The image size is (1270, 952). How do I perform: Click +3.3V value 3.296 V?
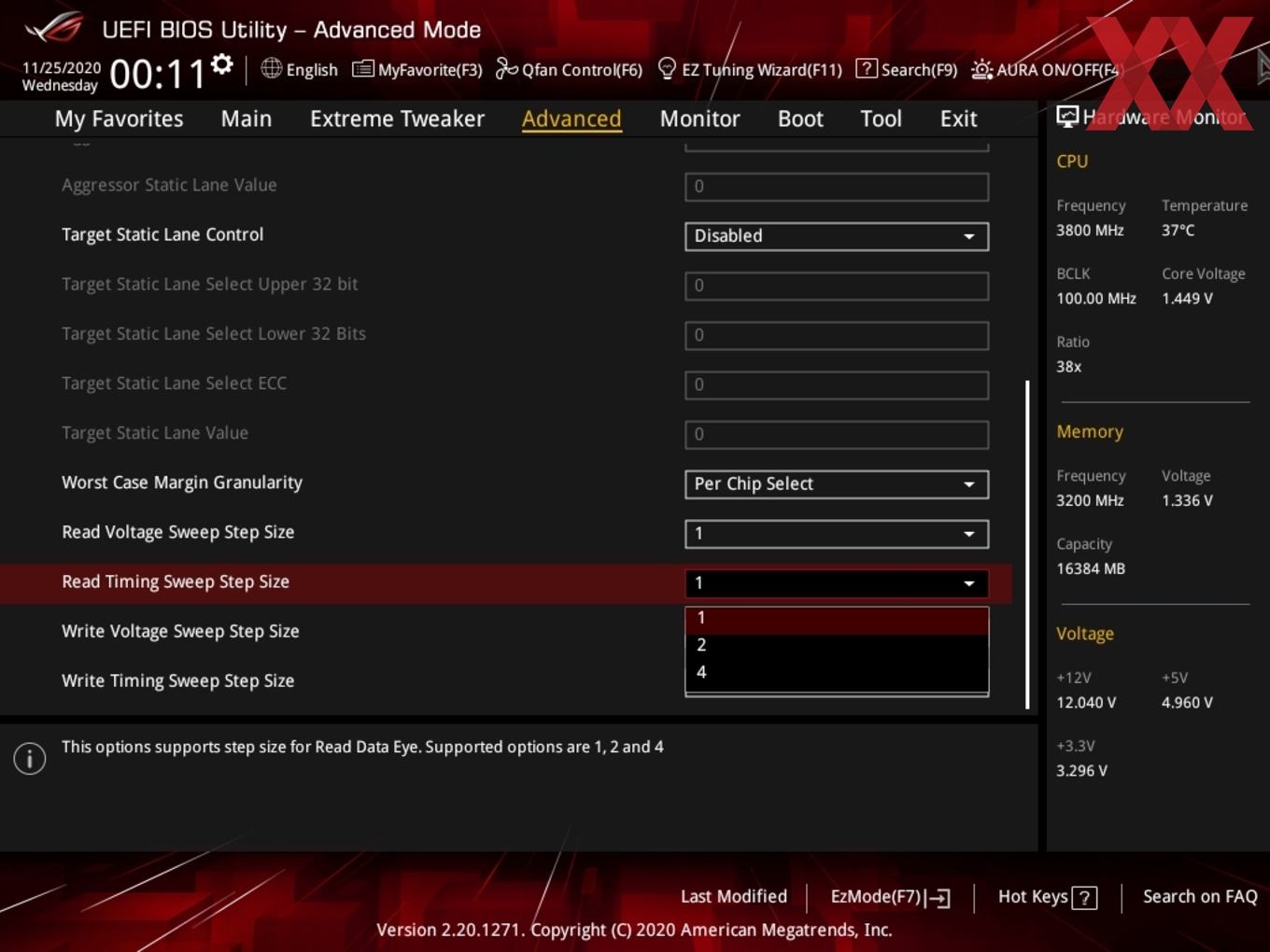[1081, 771]
